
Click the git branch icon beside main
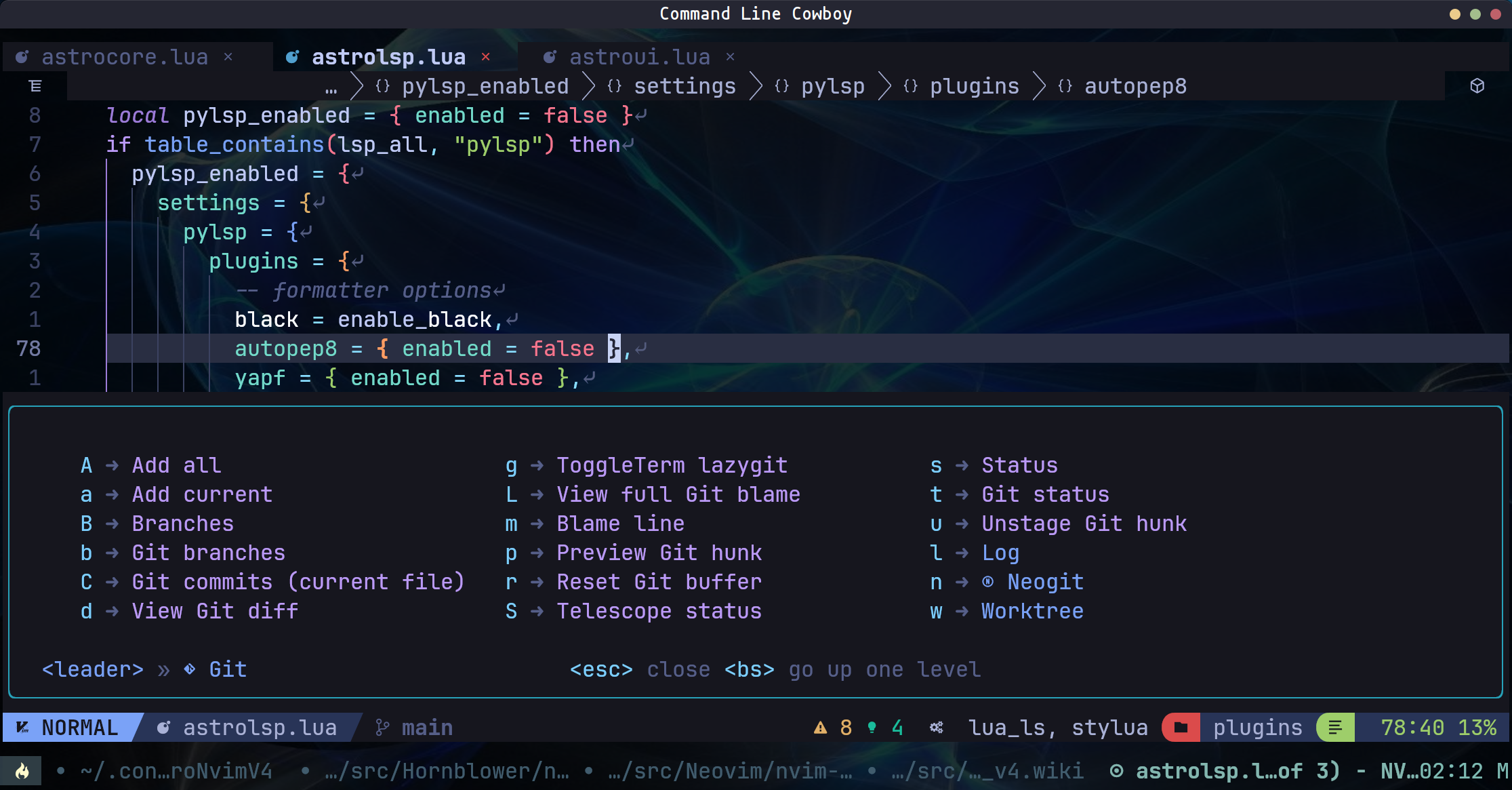tap(382, 728)
